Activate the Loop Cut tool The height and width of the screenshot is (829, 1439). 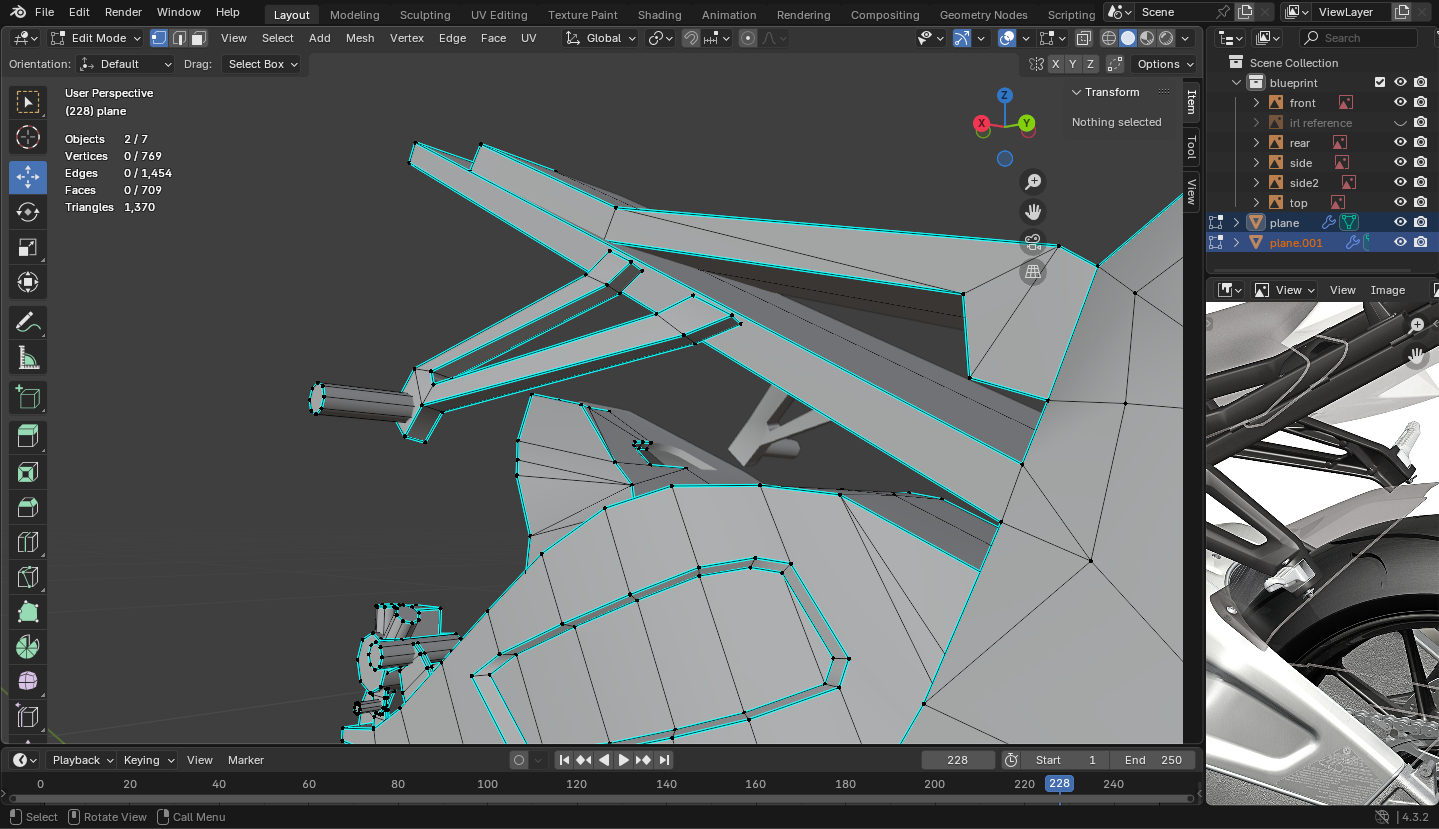(28, 542)
